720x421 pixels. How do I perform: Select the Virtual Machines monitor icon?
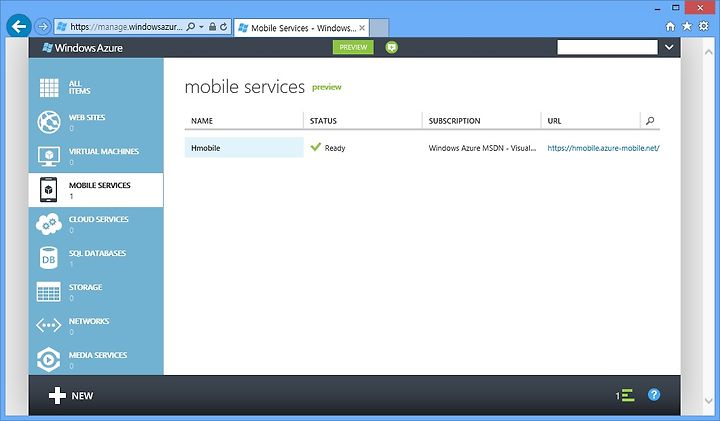(49, 156)
